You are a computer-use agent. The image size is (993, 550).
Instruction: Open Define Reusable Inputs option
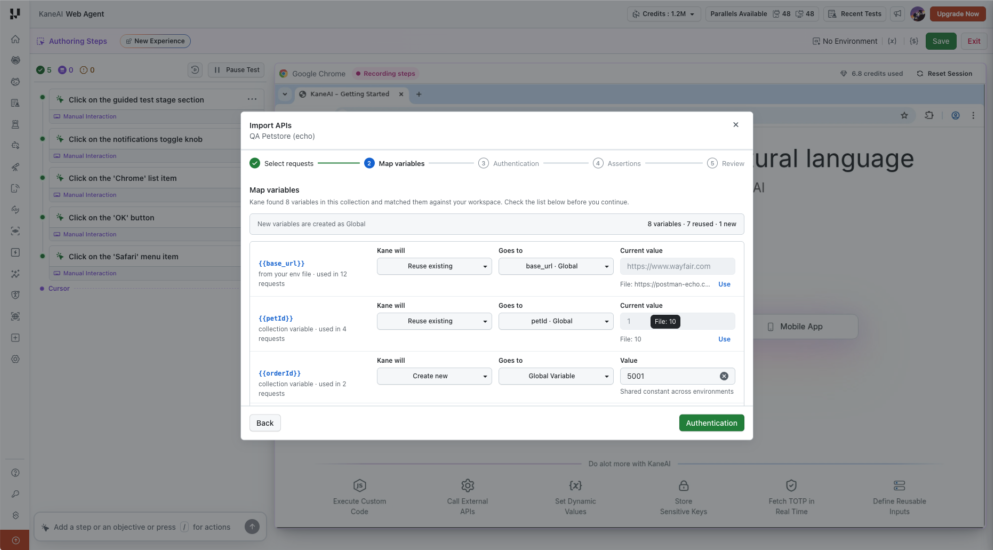(899, 497)
